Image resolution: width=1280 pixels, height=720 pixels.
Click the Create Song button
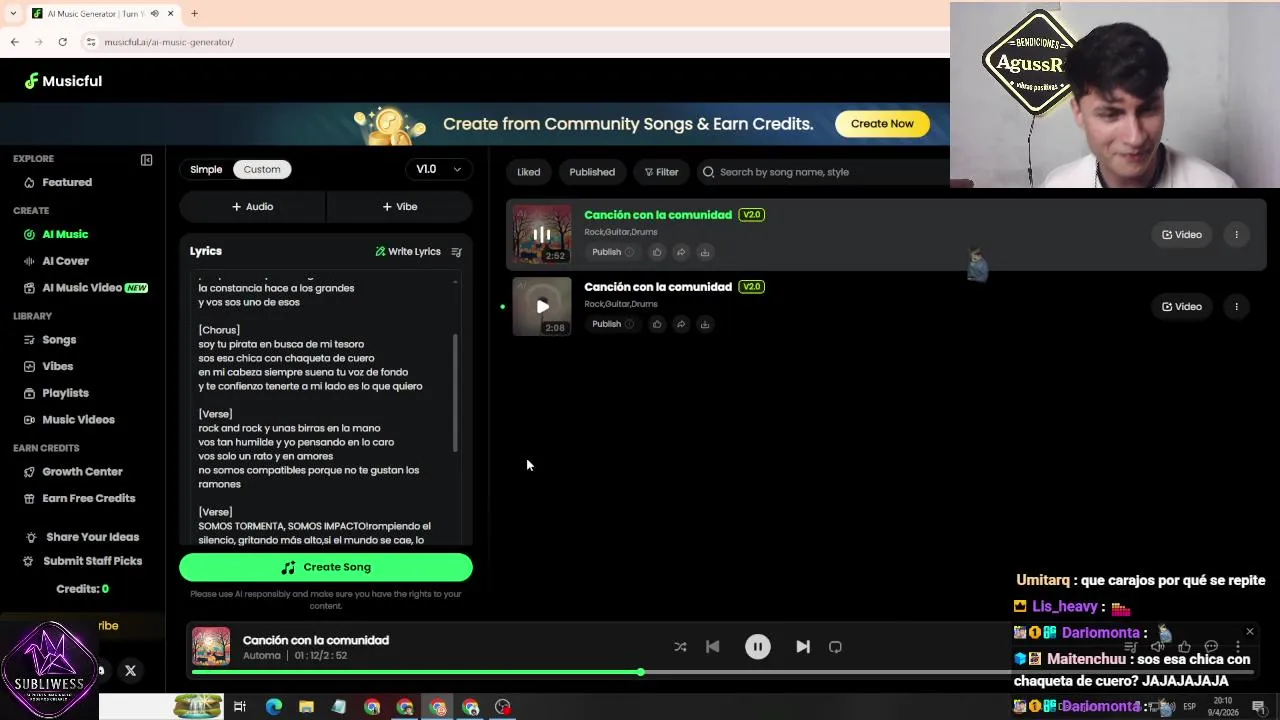(x=326, y=567)
